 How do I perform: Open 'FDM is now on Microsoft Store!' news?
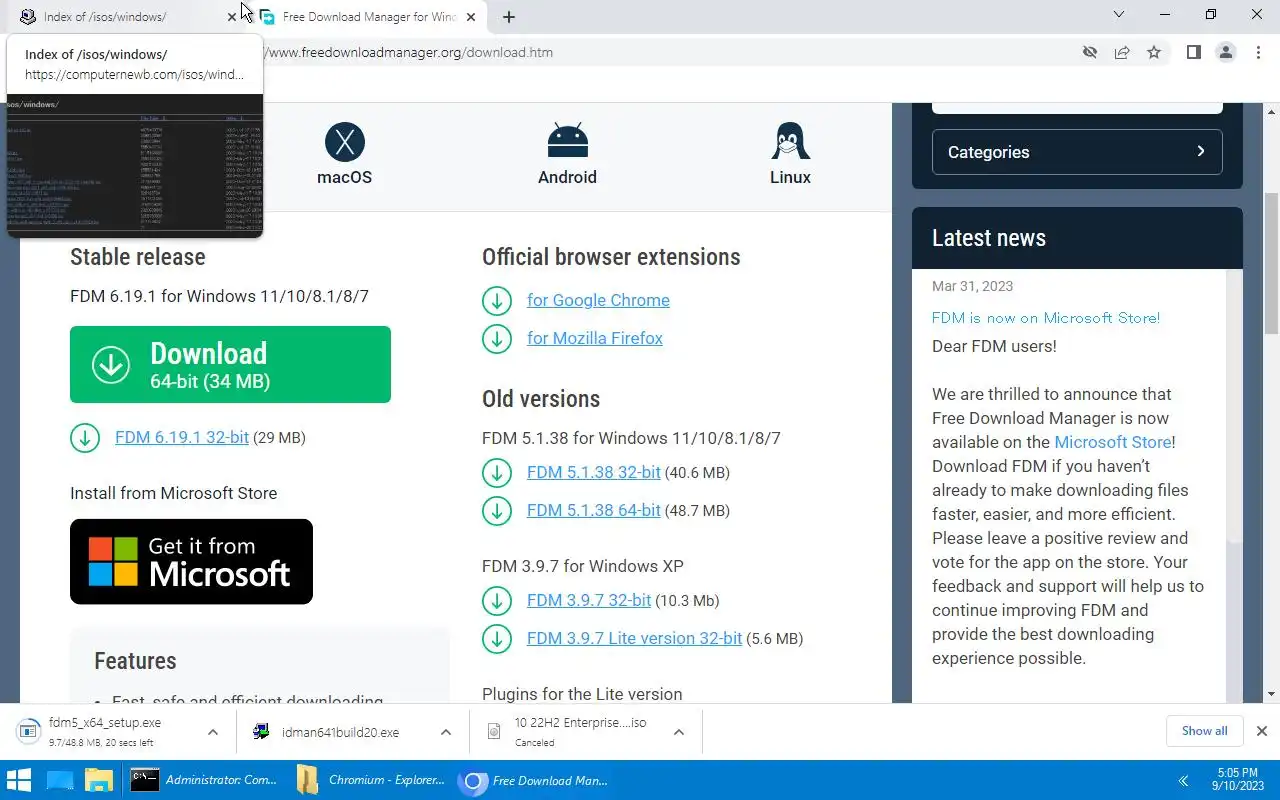pyautogui.click(x=1046, y=318)
